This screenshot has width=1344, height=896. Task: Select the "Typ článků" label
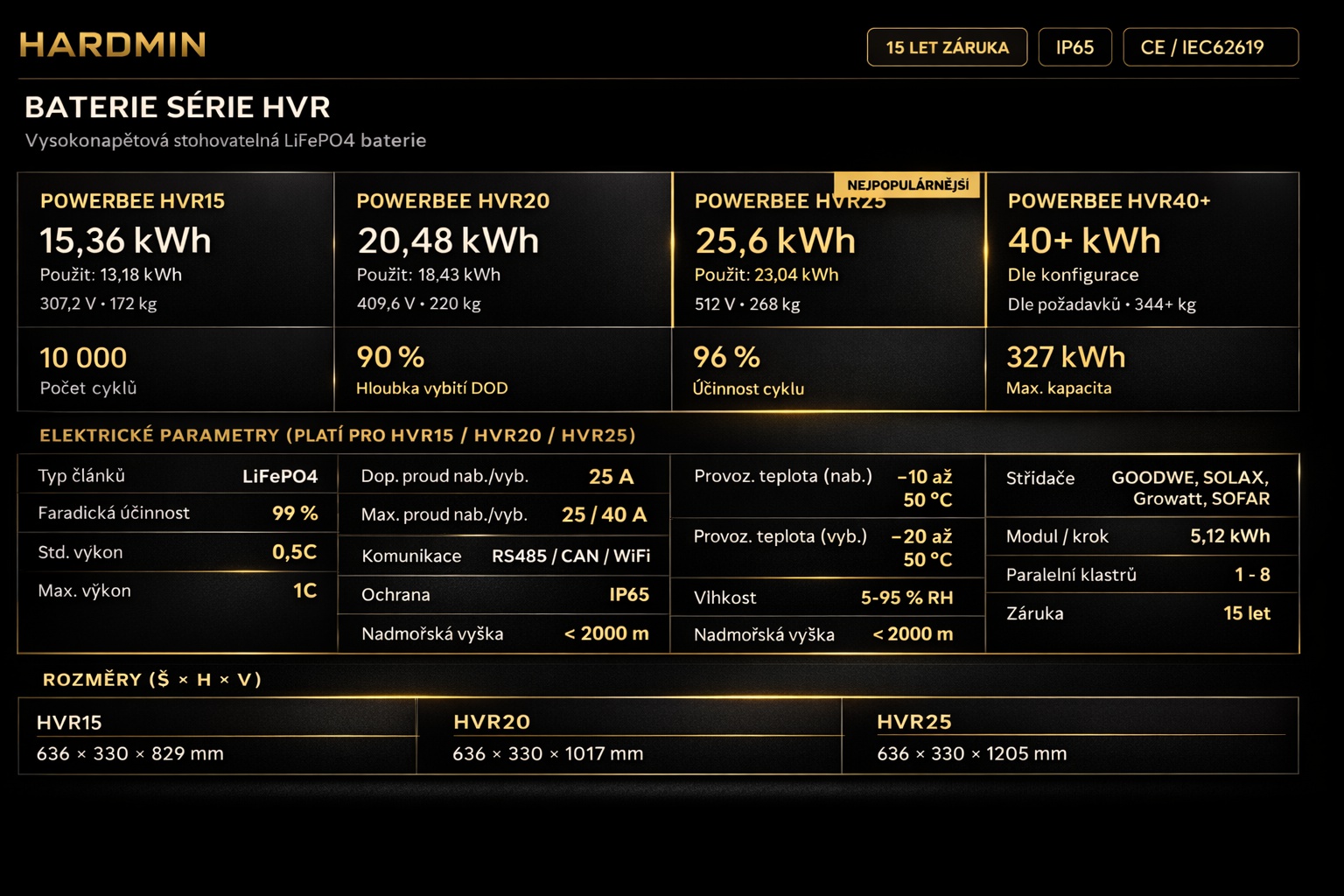(81, 476)
